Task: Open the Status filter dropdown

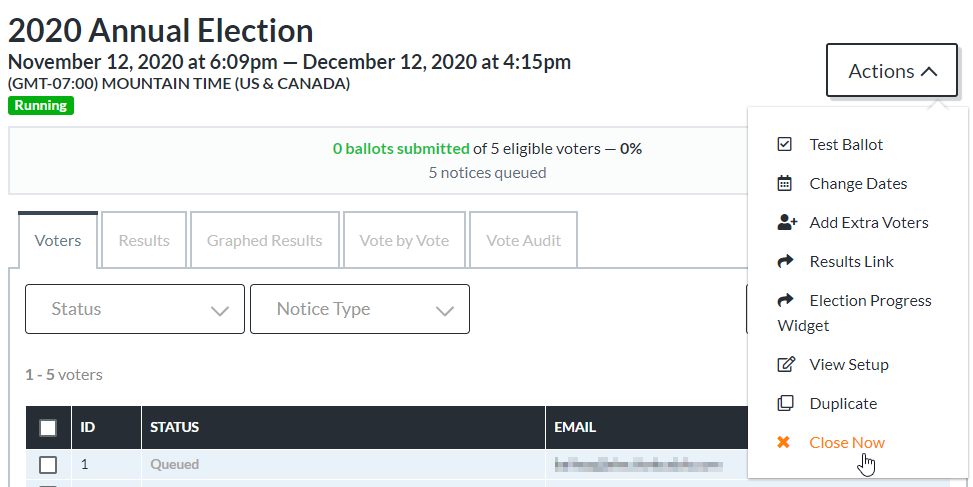Action: pos(135,309)
